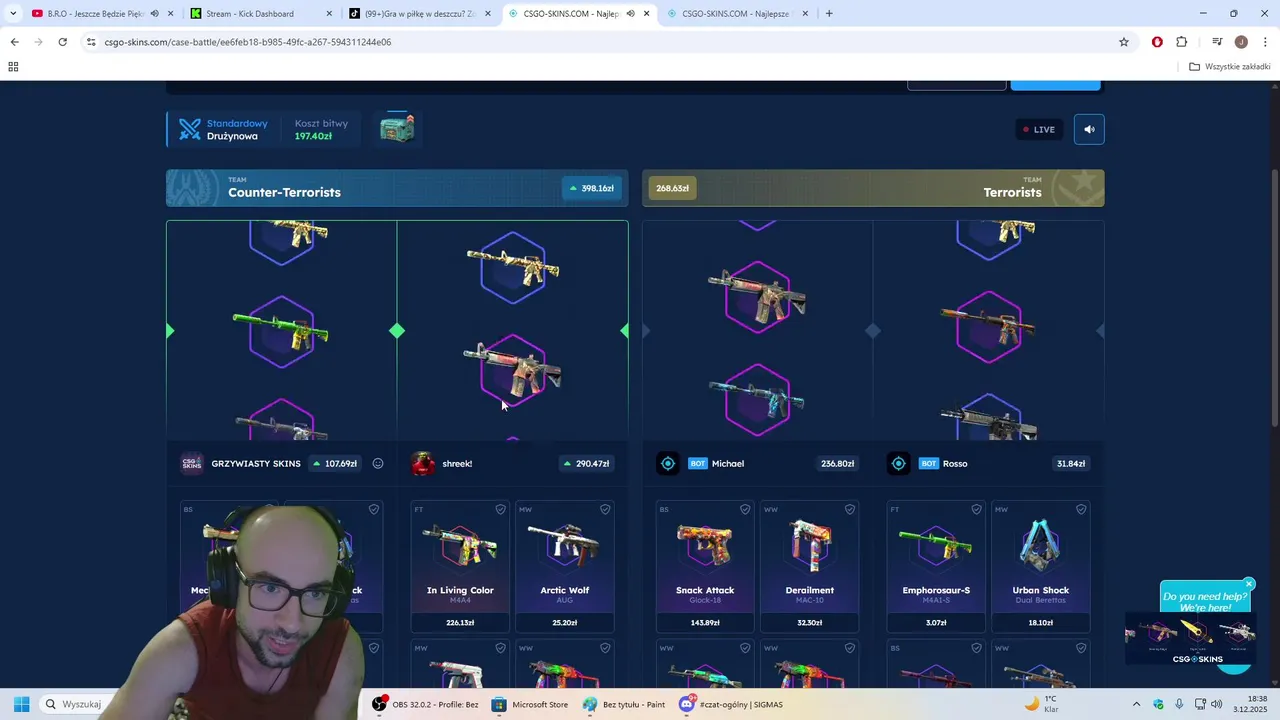The width and height of the screenshot is (1280, 720).
Task: Click the crossed swords Standardowy icon
Action: click(190, 129)
